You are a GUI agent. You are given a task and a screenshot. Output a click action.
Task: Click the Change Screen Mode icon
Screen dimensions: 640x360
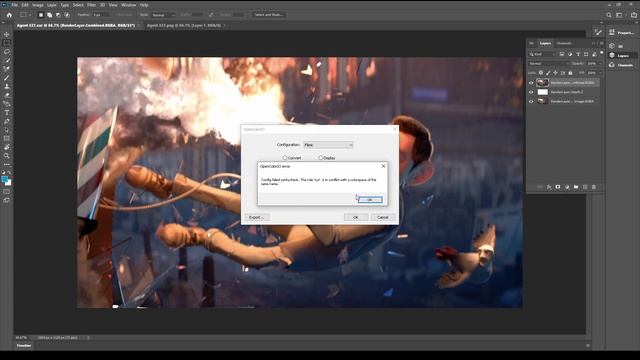(x=7, y=200)
